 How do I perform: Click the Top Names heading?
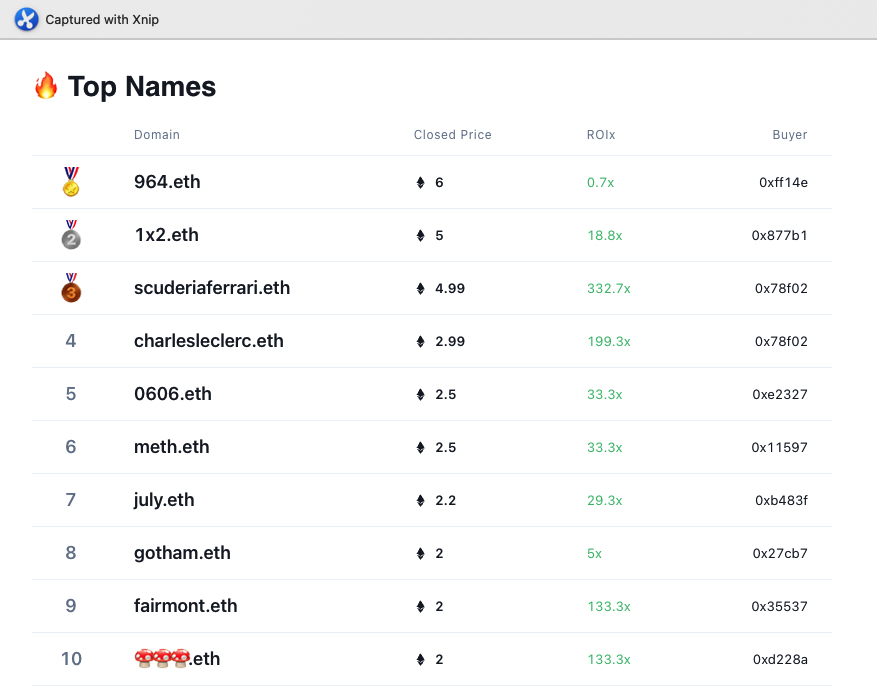tap(142, 87)
